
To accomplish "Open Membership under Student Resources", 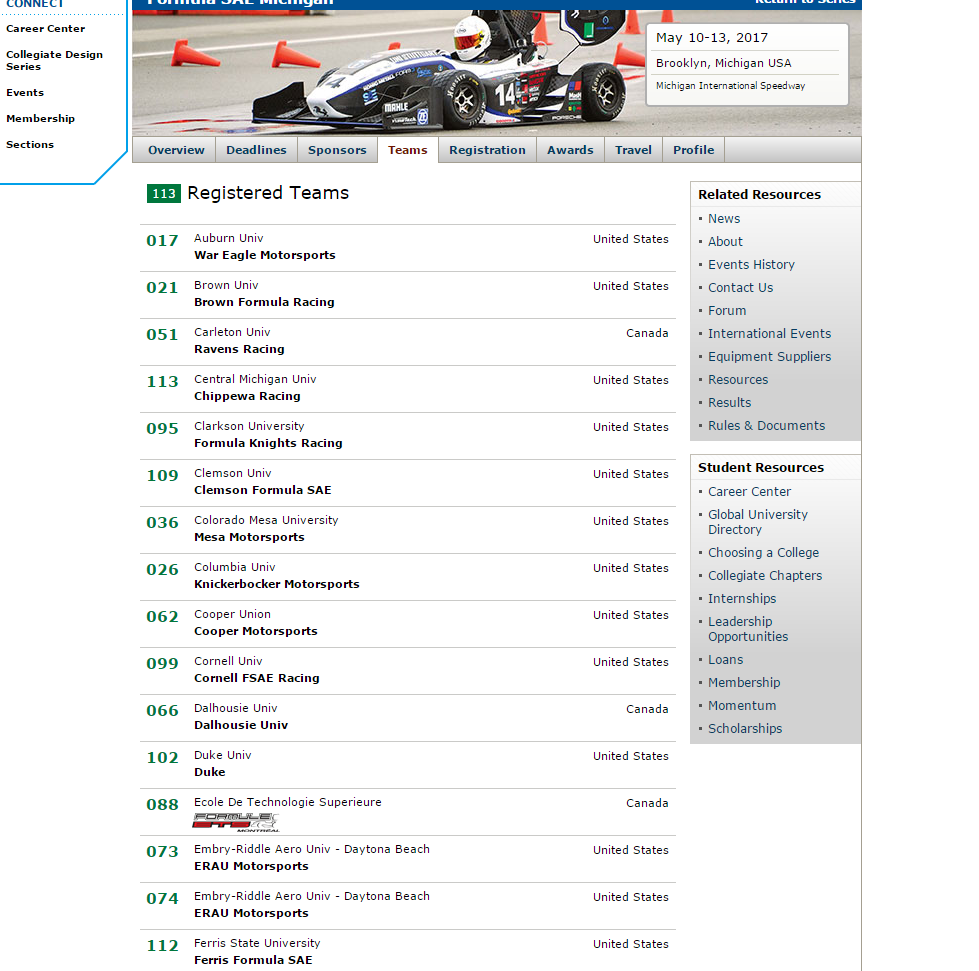I will click(744, 683).
